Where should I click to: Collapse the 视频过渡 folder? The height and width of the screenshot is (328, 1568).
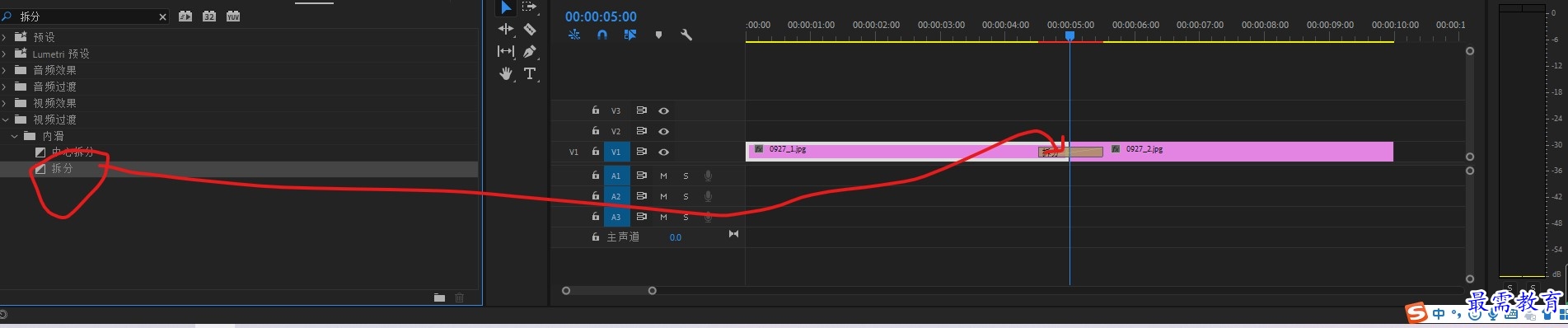click(5, 119)
